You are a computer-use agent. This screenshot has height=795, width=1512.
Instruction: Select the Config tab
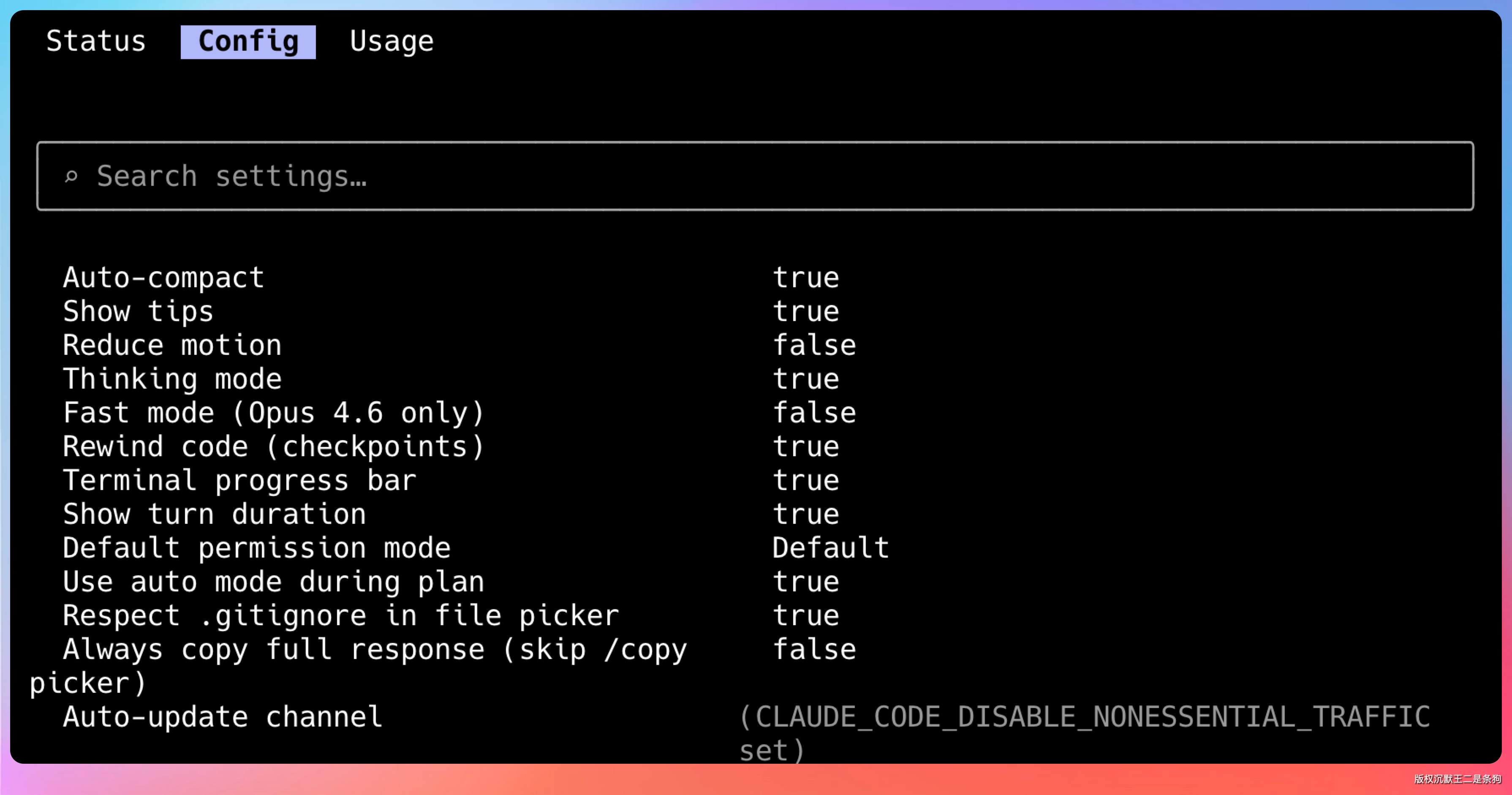248,42
